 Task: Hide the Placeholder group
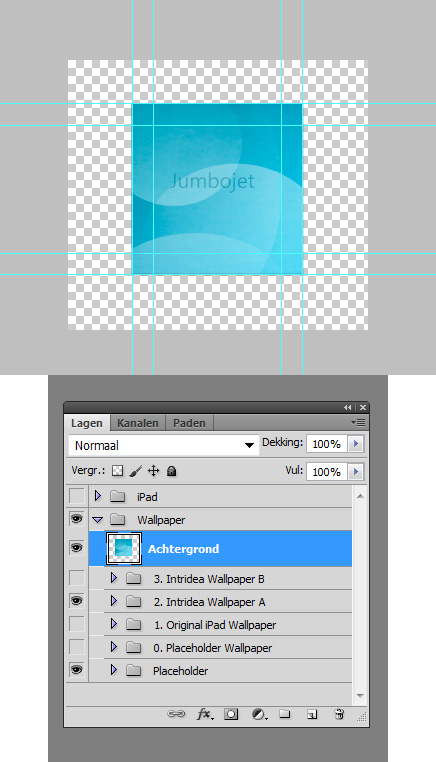[x=77, y=670]
